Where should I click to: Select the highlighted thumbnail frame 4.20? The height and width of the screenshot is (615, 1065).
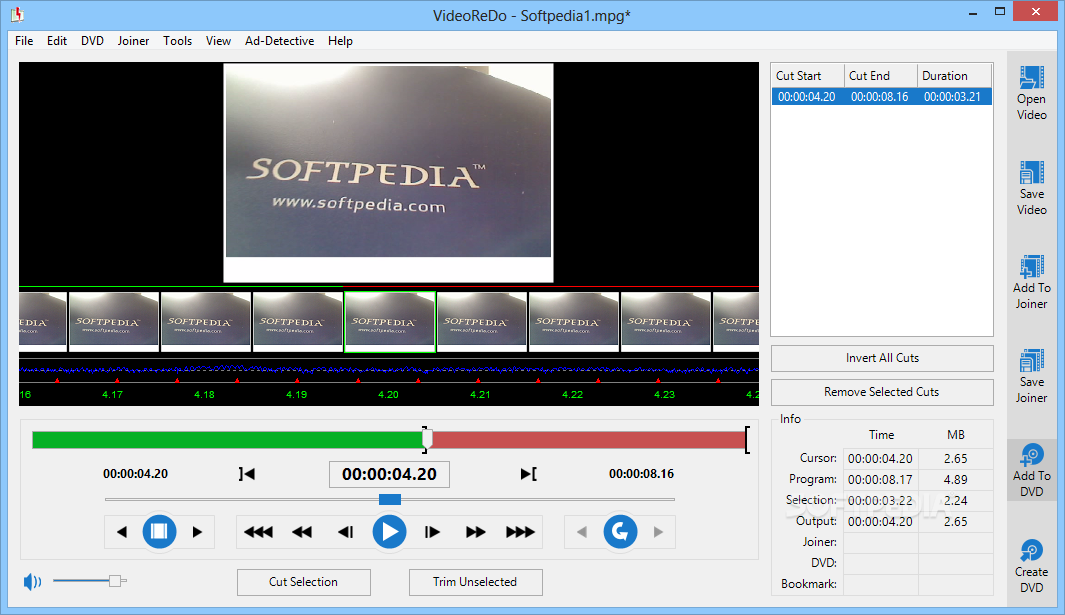[x=390, y=322]
